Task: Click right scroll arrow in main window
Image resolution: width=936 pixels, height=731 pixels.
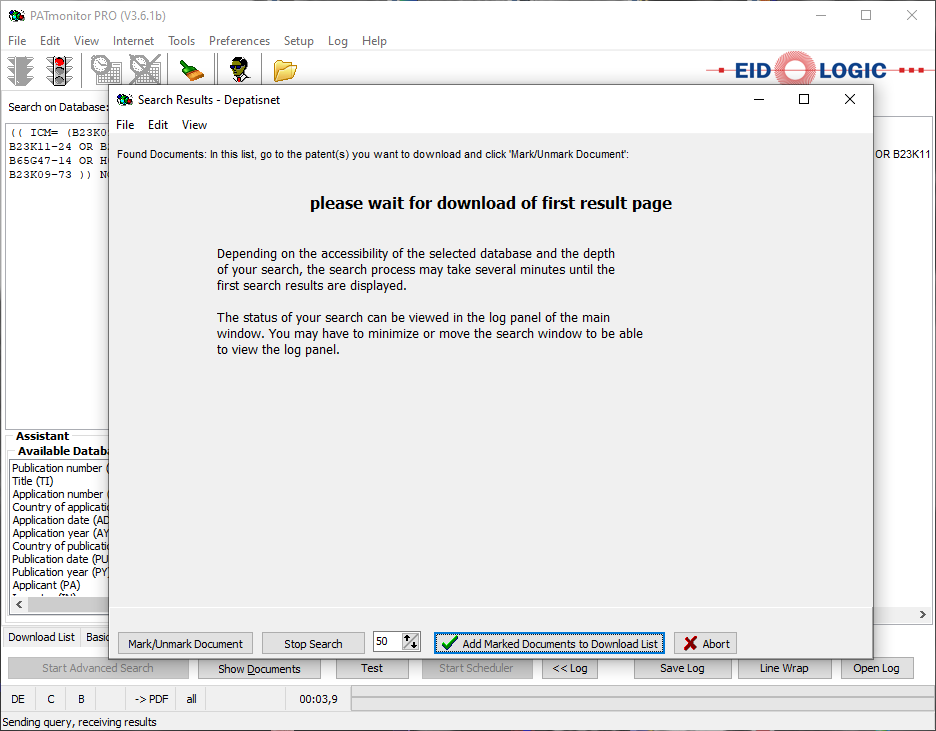Action: 922,614
